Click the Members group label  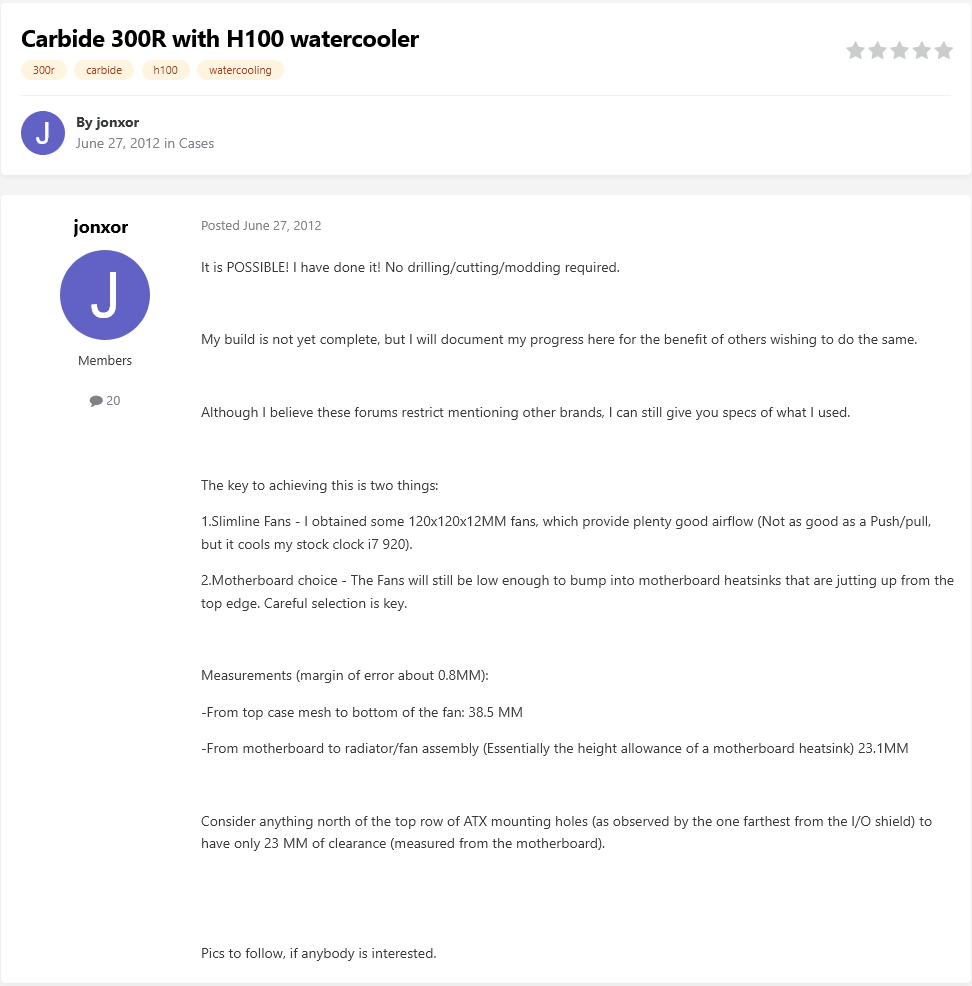(x=105, y=360)
